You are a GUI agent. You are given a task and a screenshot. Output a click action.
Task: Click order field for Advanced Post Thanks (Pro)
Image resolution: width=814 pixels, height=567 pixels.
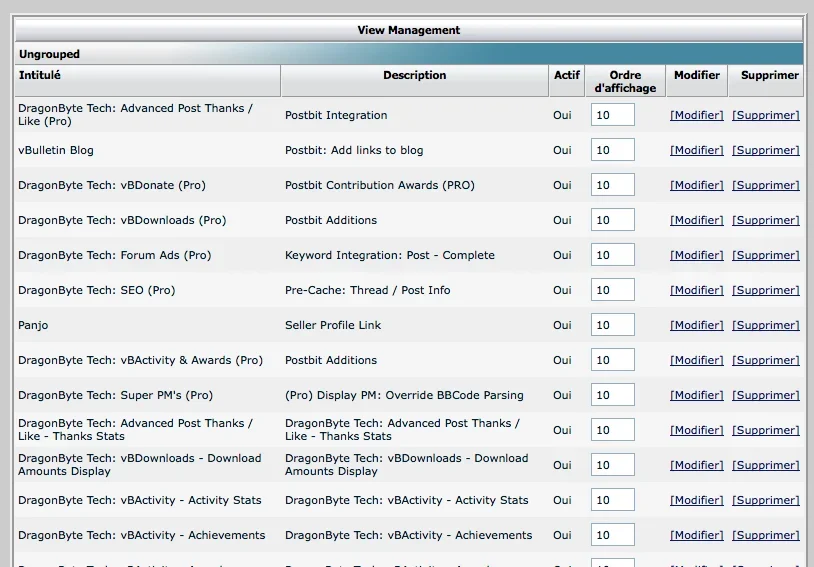coord(613,114)
